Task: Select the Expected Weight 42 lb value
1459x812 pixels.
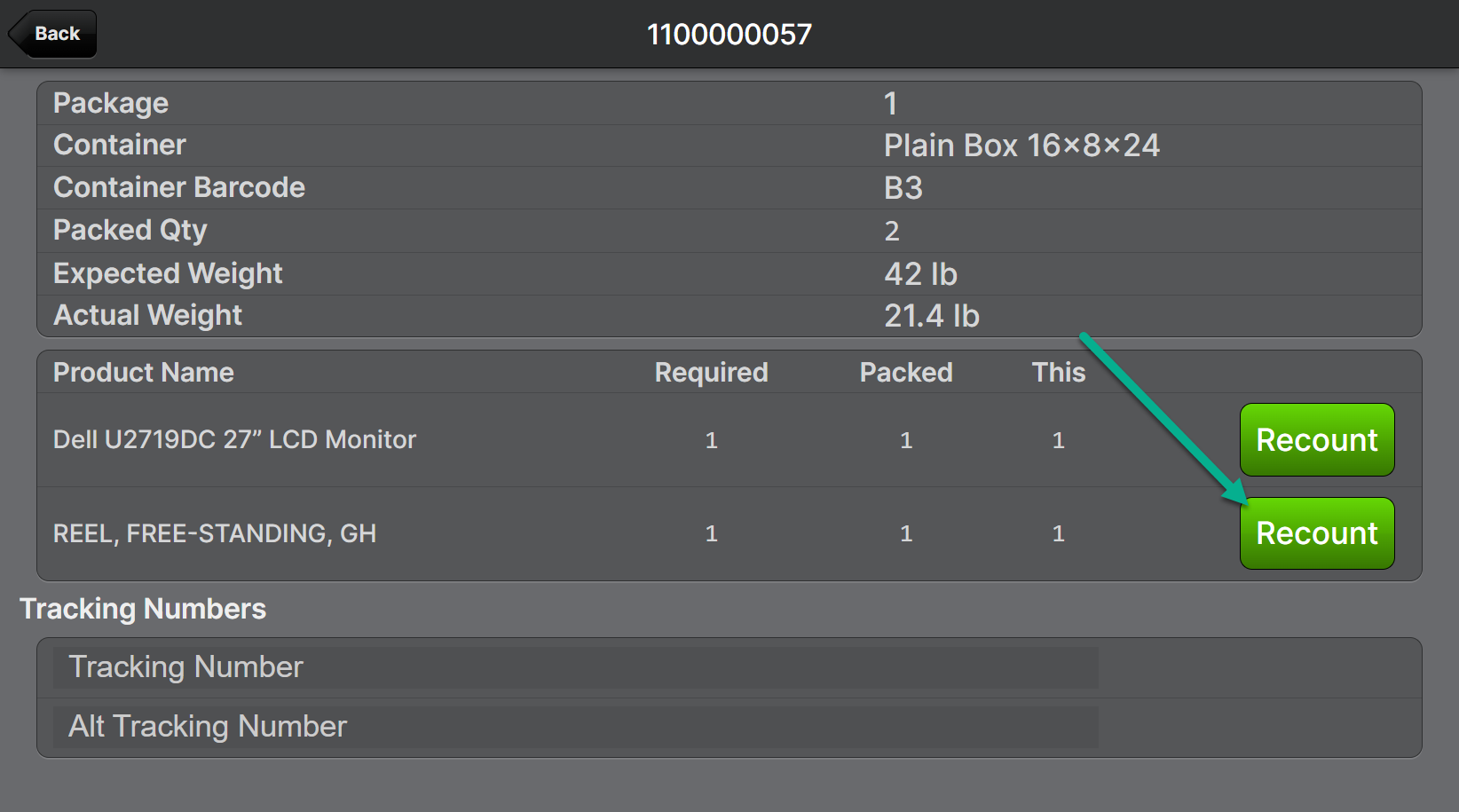Action: tap(919, 273)
